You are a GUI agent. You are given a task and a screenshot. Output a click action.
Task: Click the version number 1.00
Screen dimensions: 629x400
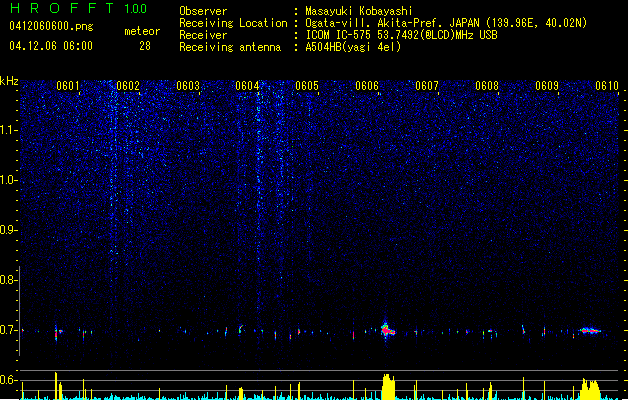tap(136, 8)
